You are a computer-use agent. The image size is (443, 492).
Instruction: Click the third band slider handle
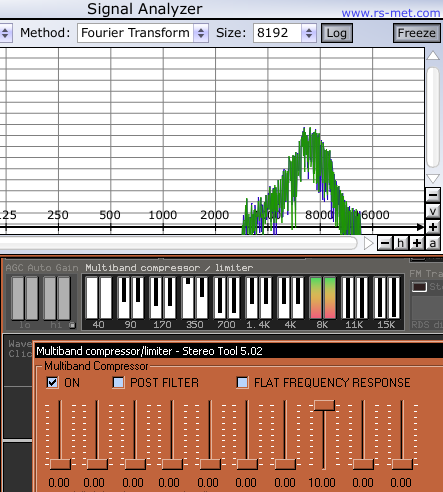point(135,464)
